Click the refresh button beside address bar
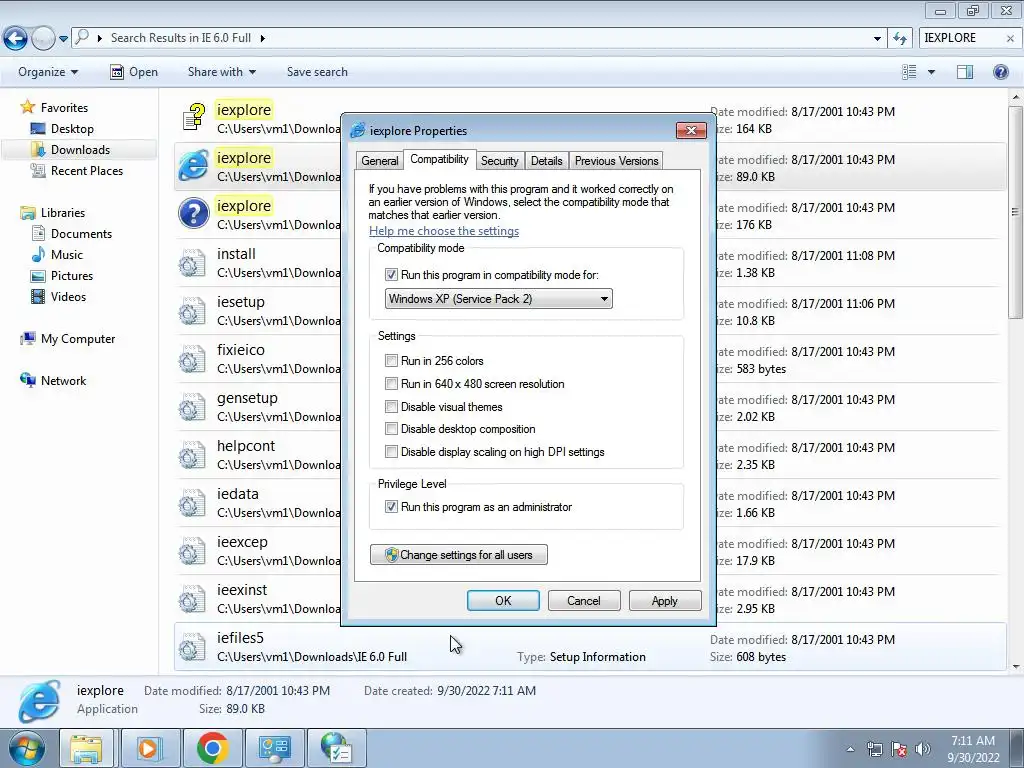The height and width of the screenshot is (768, 1024). coord(901,39)
